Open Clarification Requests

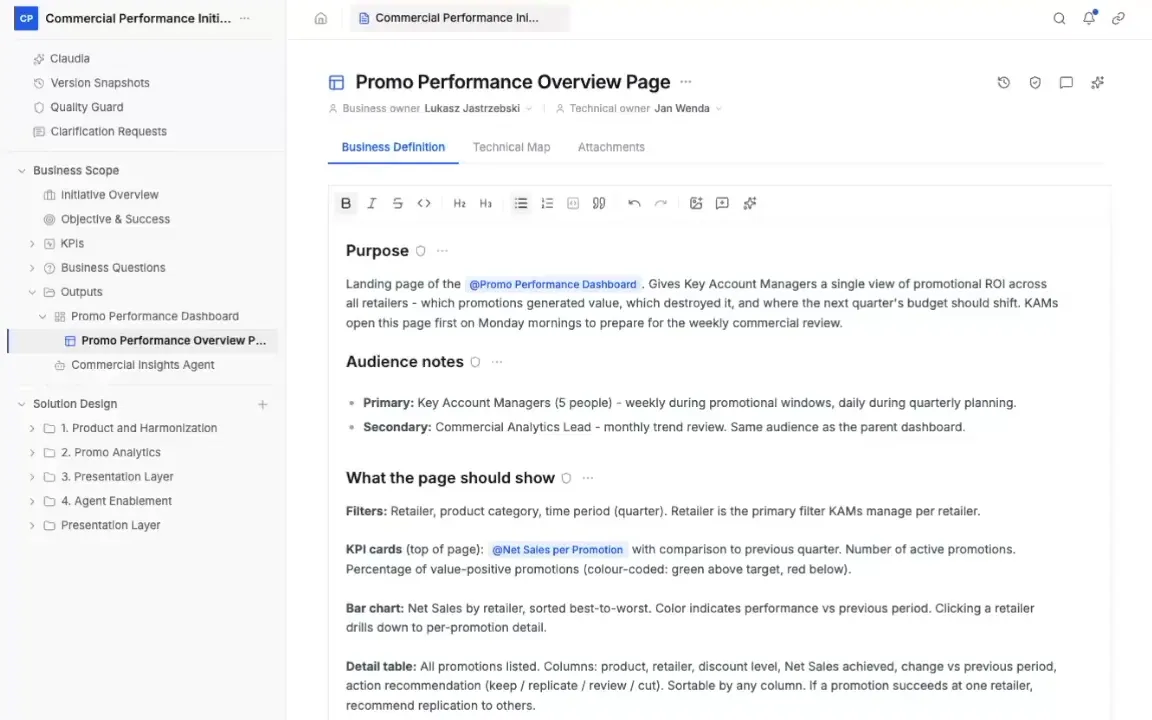[109, 132]
